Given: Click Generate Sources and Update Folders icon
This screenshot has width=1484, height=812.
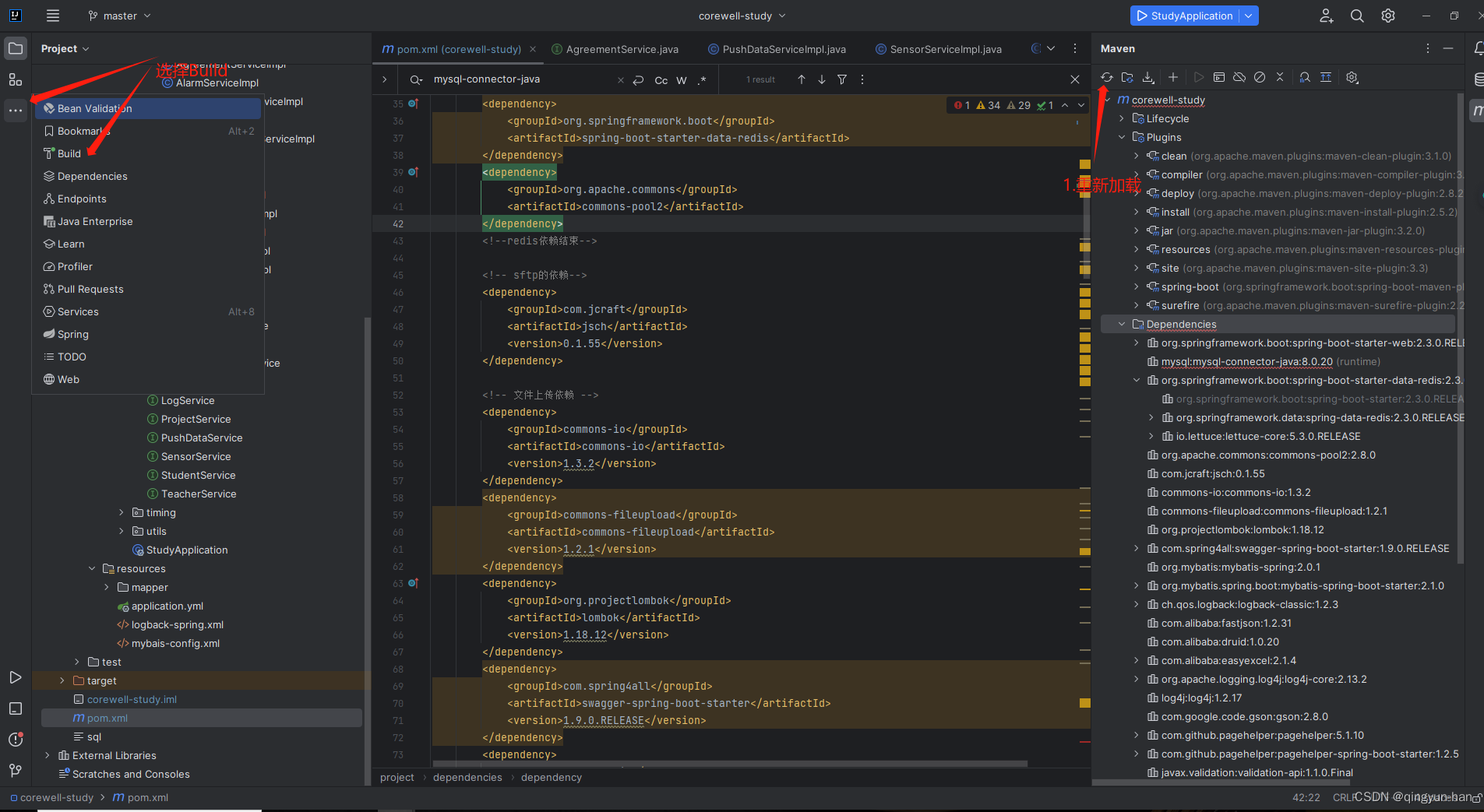Looking at the screenshot, I should coord(1127,77).
